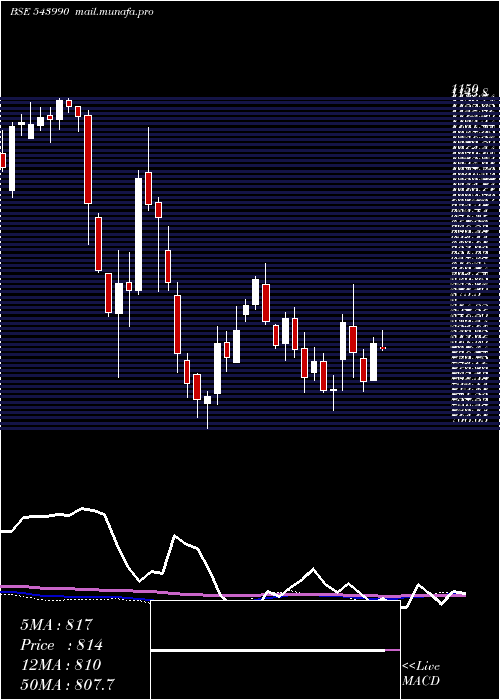
Task: Click the 1150 price axis label
Action: point(464,91)
